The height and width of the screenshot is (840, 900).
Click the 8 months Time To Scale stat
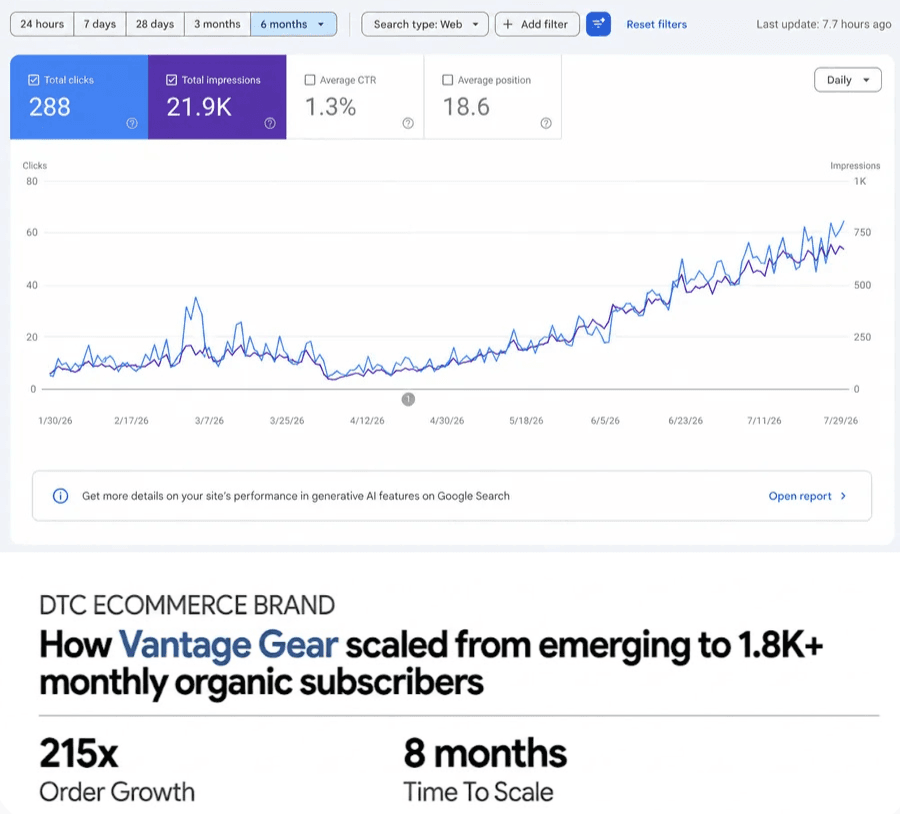click(485, 769)
